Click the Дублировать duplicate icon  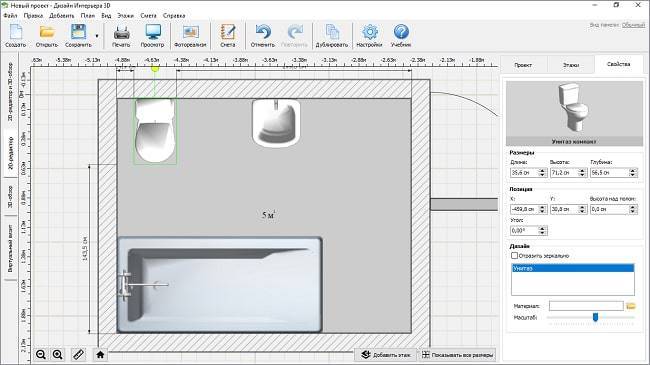click(x=332, y=32)
